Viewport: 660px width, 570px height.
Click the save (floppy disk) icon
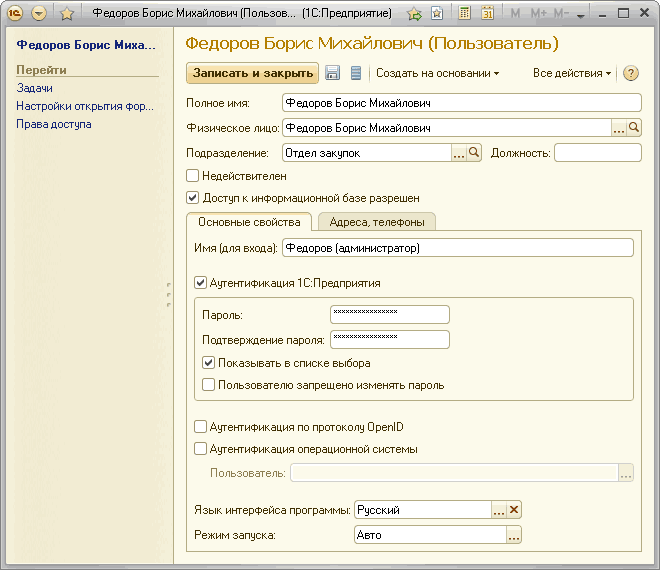point(333,73)
